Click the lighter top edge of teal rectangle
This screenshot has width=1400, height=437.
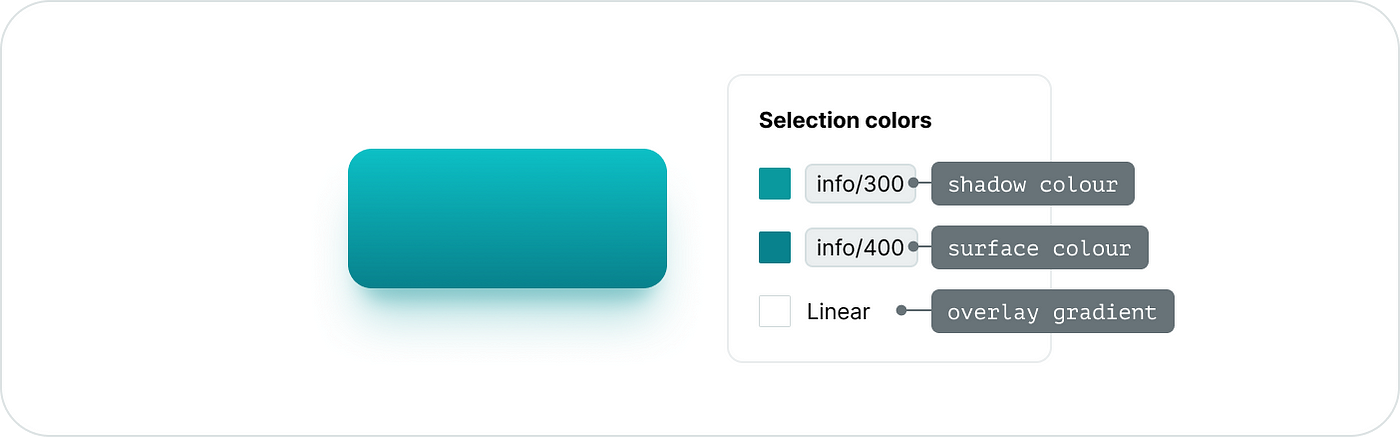[507, 154]
